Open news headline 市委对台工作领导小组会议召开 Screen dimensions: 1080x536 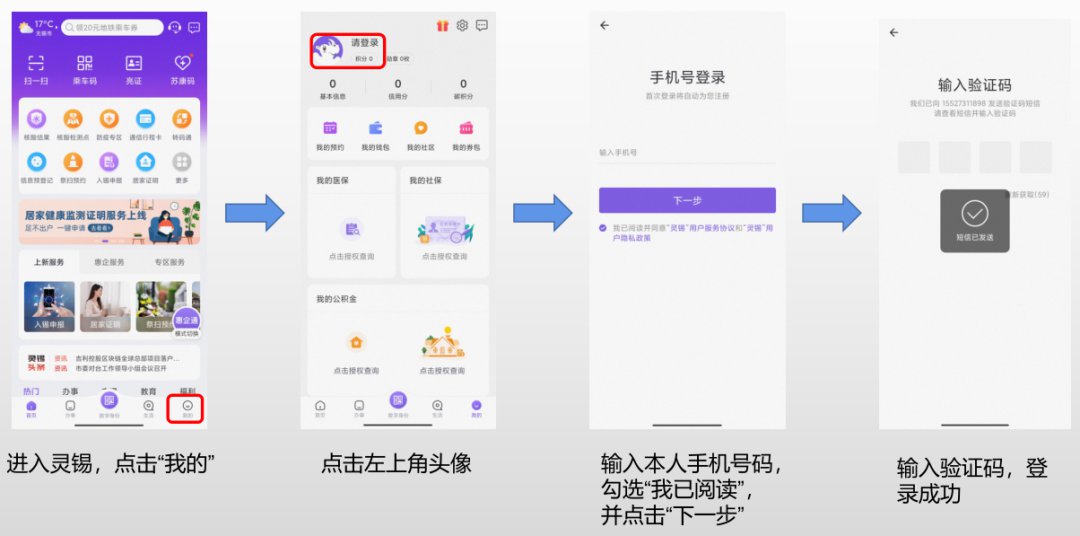(121, 369)
